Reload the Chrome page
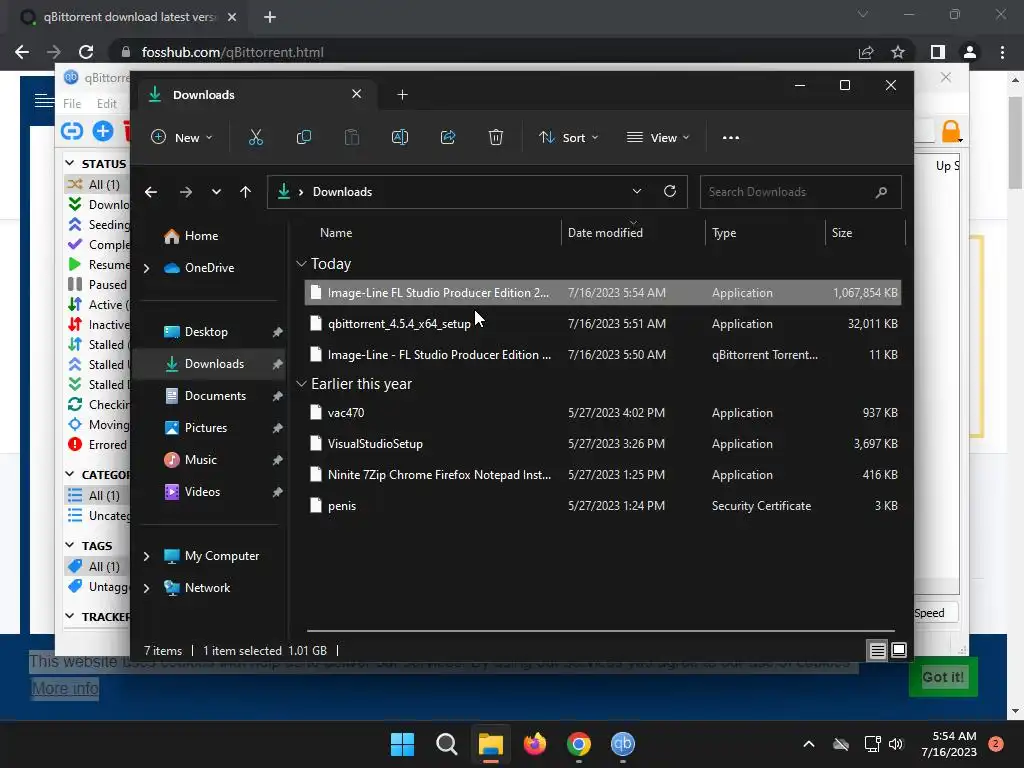1024x768 pixels. [86, 52]
